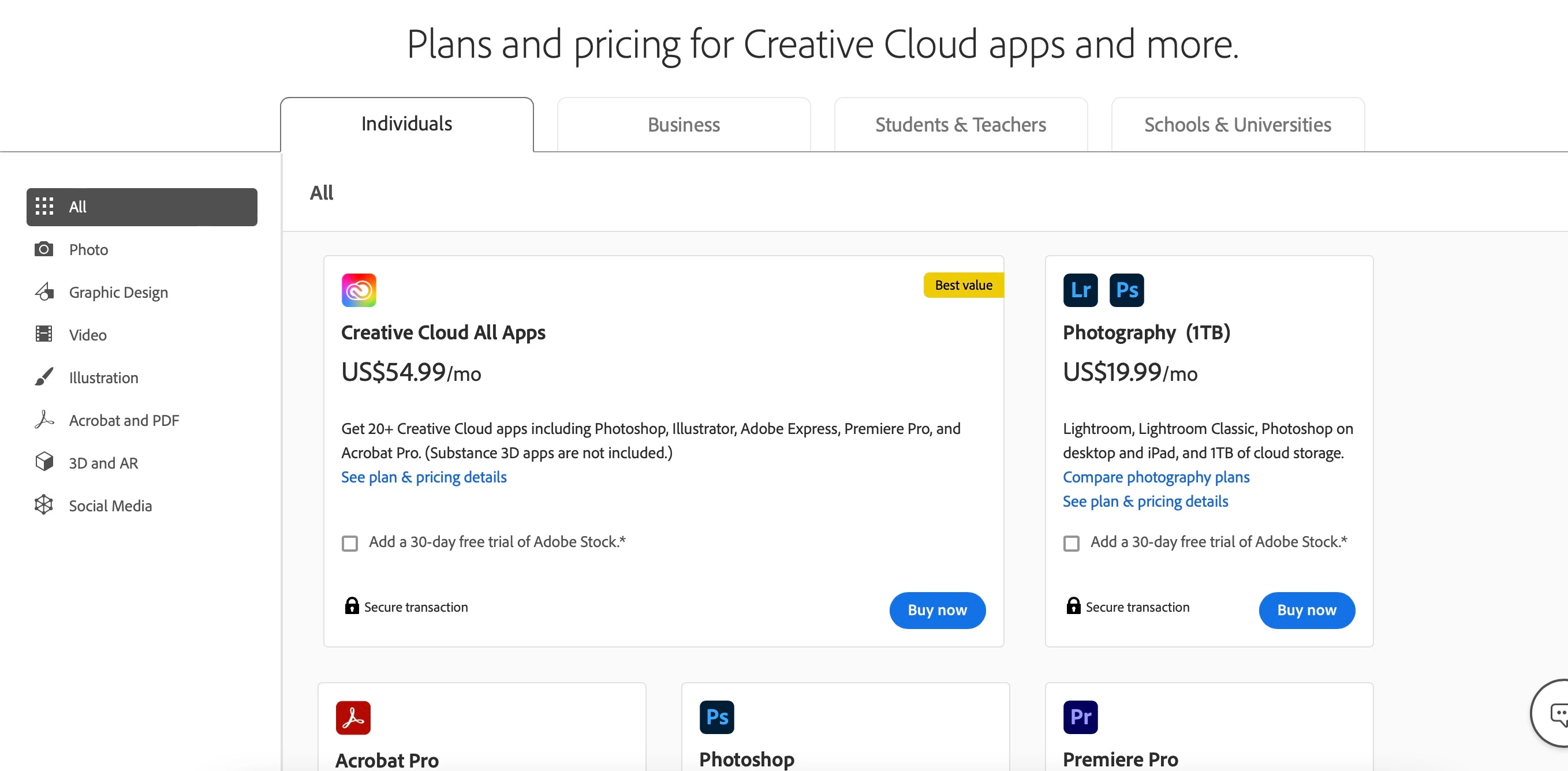Go to the Schools & Universities tab
Image resolution: width=1568 pixels, height=771 pixels.
click(1237, 125)
